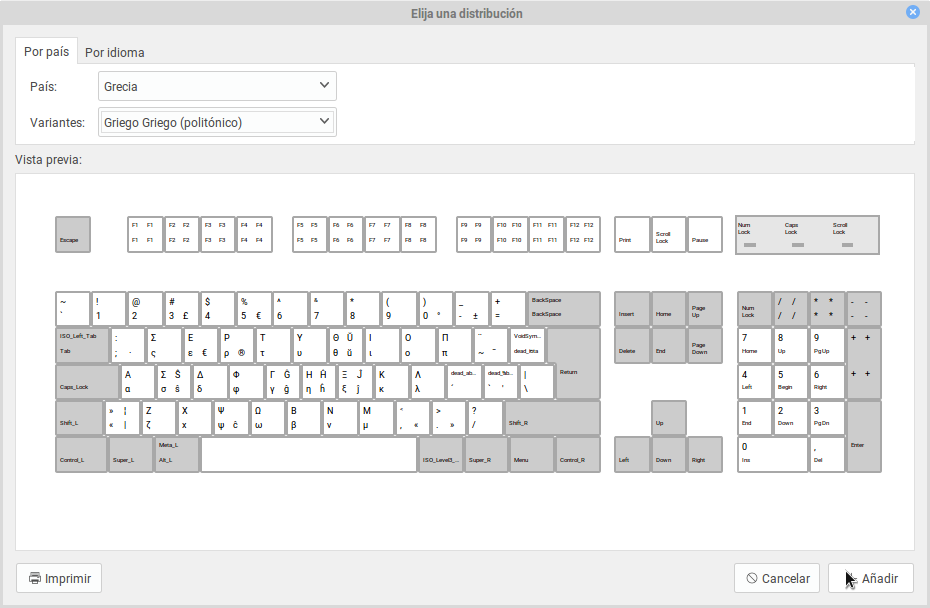Select the Por país tab
930x608 pixels.
pyautogui.click(x=46, y=52)
